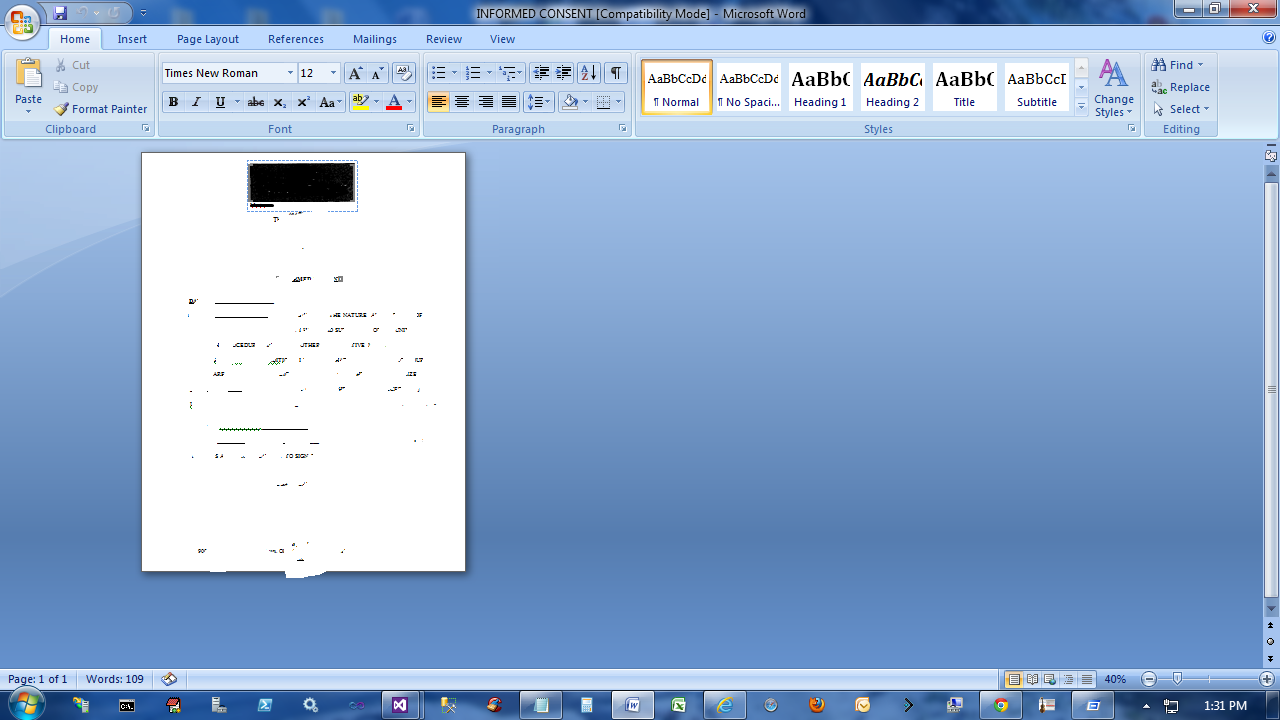Clear formatting from selection

[x=404, y=73]
